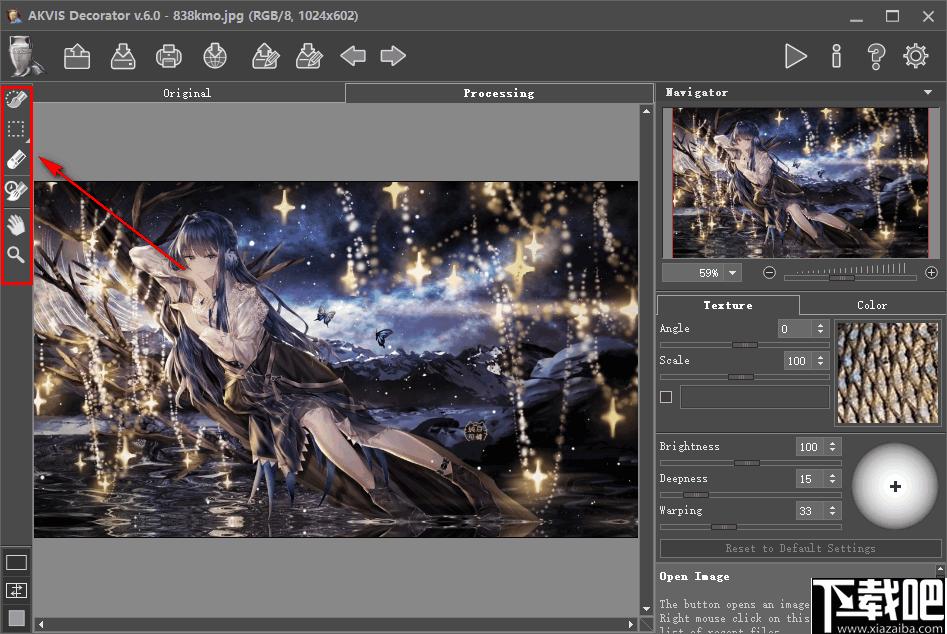Select the rectangular Selection tool

(16, 129)
